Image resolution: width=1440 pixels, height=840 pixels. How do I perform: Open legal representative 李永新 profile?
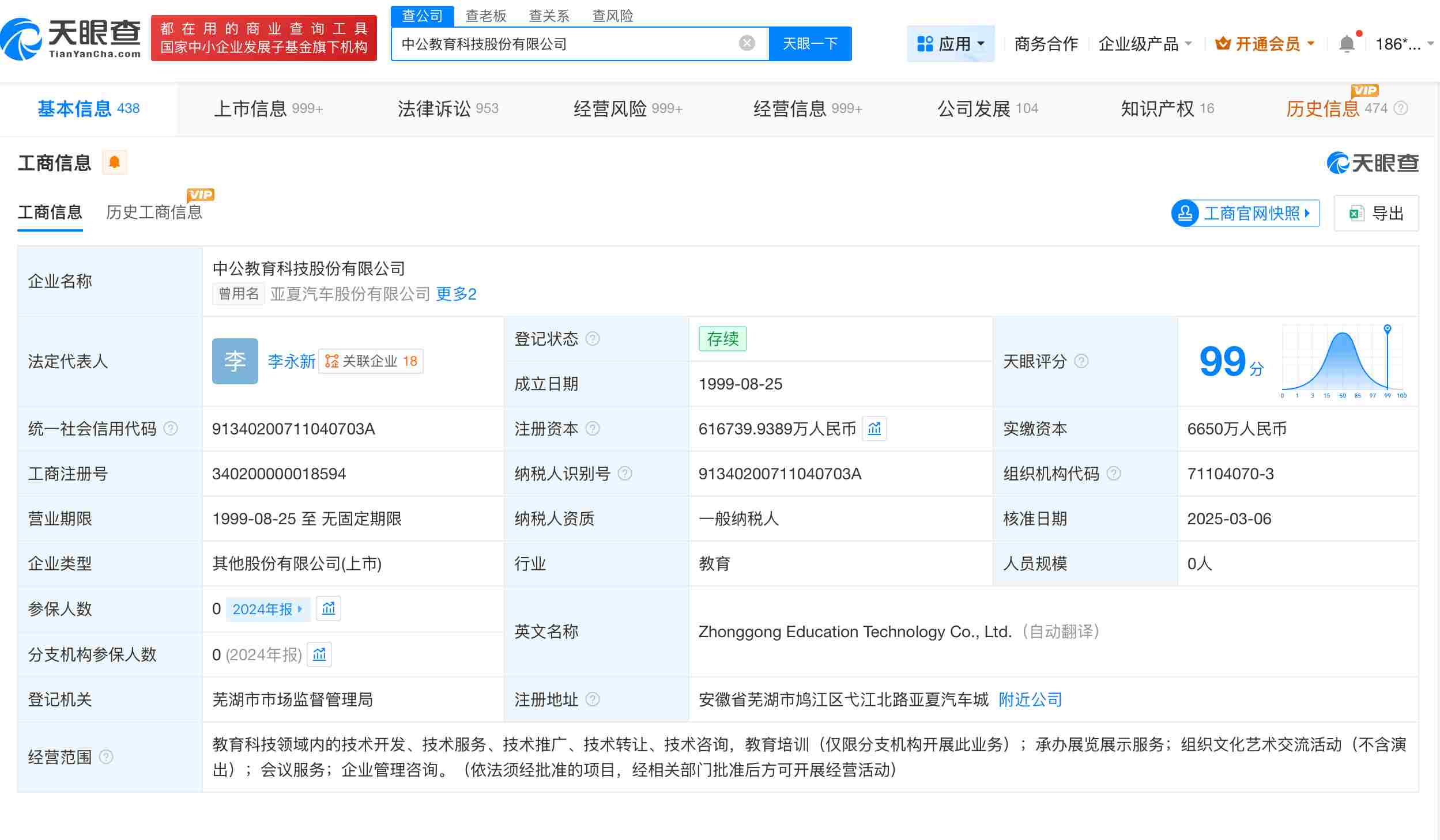[x=291, y=361]
